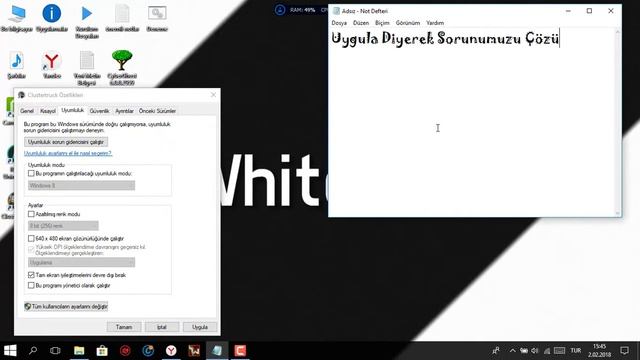640x360 pixels.
Task: Click the Windows Start button
Action: (10, 351)
